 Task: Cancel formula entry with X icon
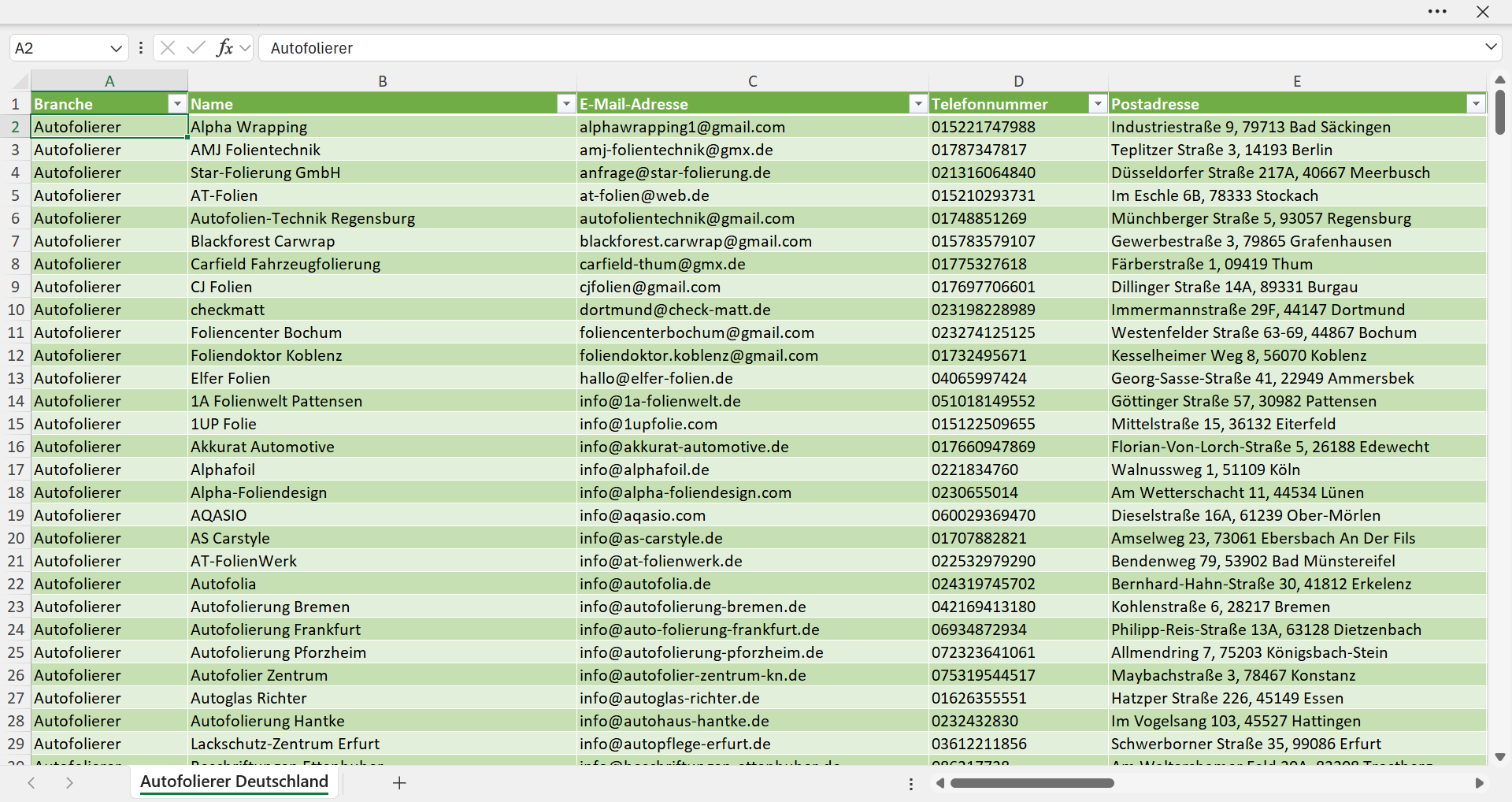168,48
